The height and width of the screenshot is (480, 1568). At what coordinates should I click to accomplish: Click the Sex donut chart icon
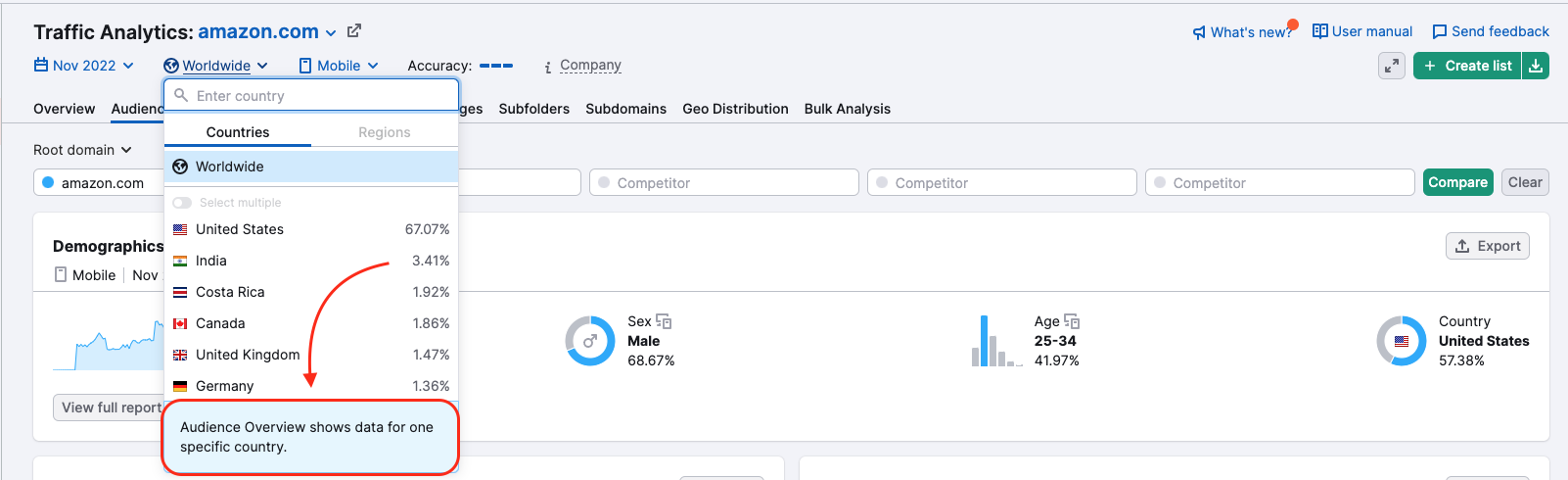click(590, 341)
